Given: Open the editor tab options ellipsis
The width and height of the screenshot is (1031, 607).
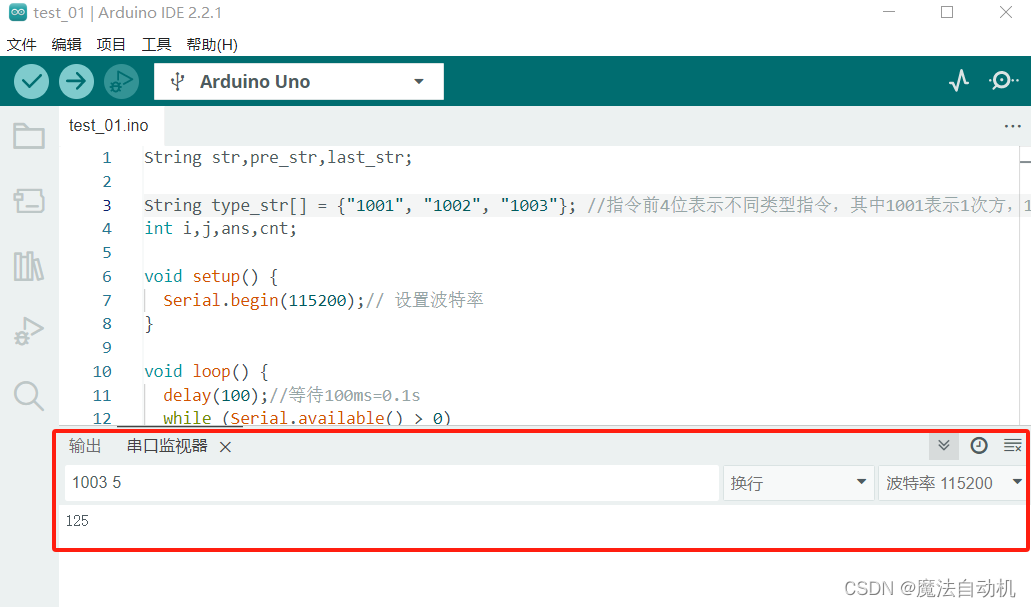Looking at the screenshot, I should click(1013, 126).
